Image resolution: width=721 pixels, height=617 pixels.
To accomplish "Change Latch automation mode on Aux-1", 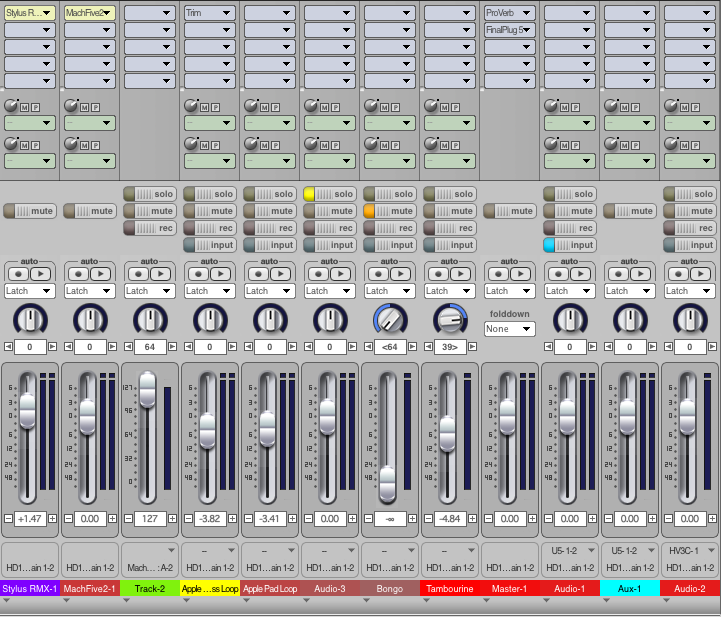I will click(629, 291).
